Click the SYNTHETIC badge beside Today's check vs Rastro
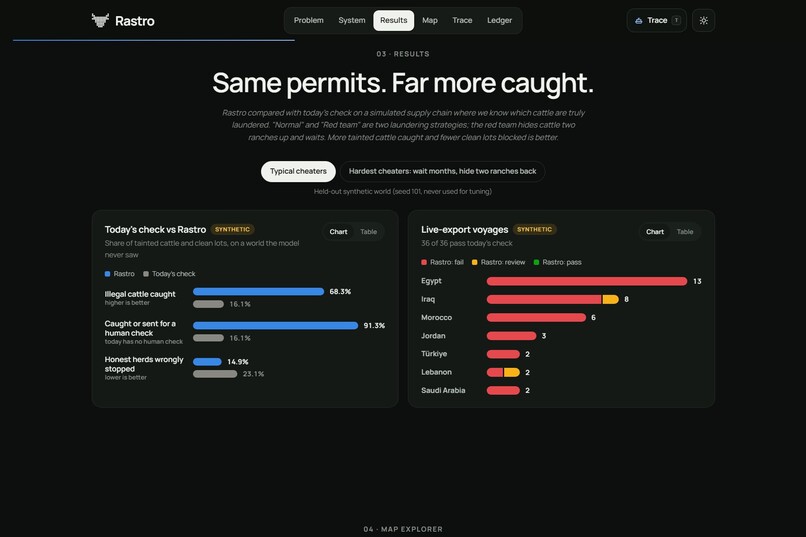 point(232,230)
